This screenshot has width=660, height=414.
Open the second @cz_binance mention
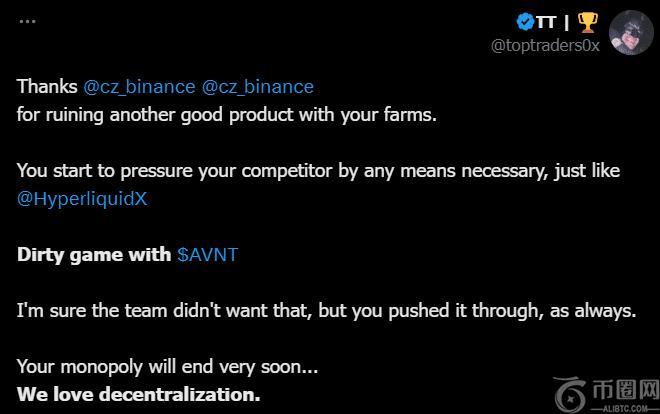coord(258,87)
